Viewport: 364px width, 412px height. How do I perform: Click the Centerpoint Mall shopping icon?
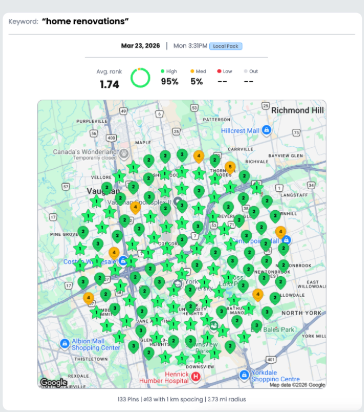pyautogui.click(x=287, y=239)
